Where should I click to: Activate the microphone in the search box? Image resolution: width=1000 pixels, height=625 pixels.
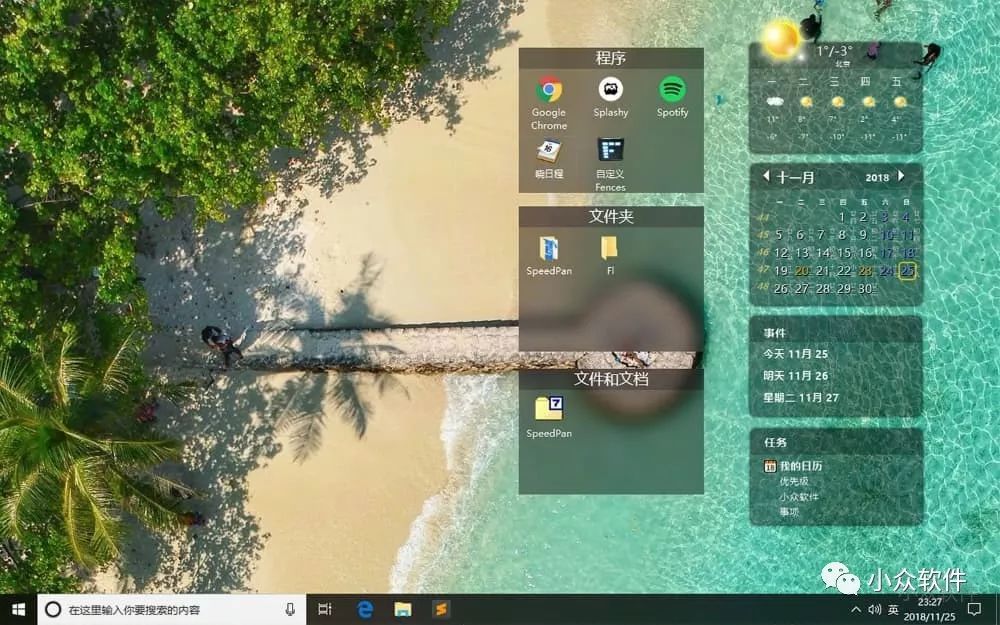pos(290,610)
